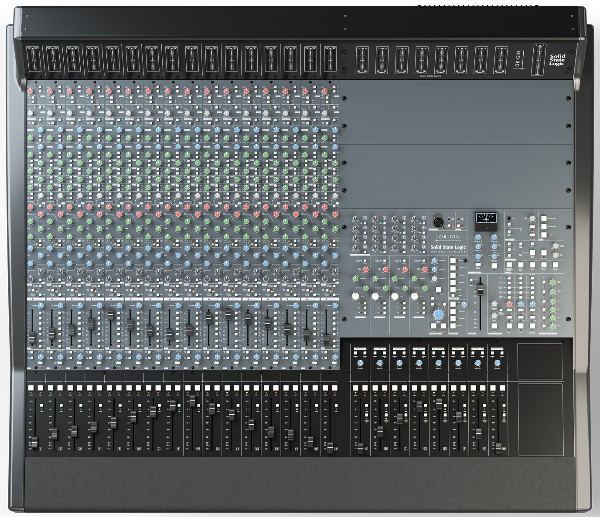Adjust channel 16 red gain knob at strip top
Screen dimensions: 600x517
tap(325, 91)
